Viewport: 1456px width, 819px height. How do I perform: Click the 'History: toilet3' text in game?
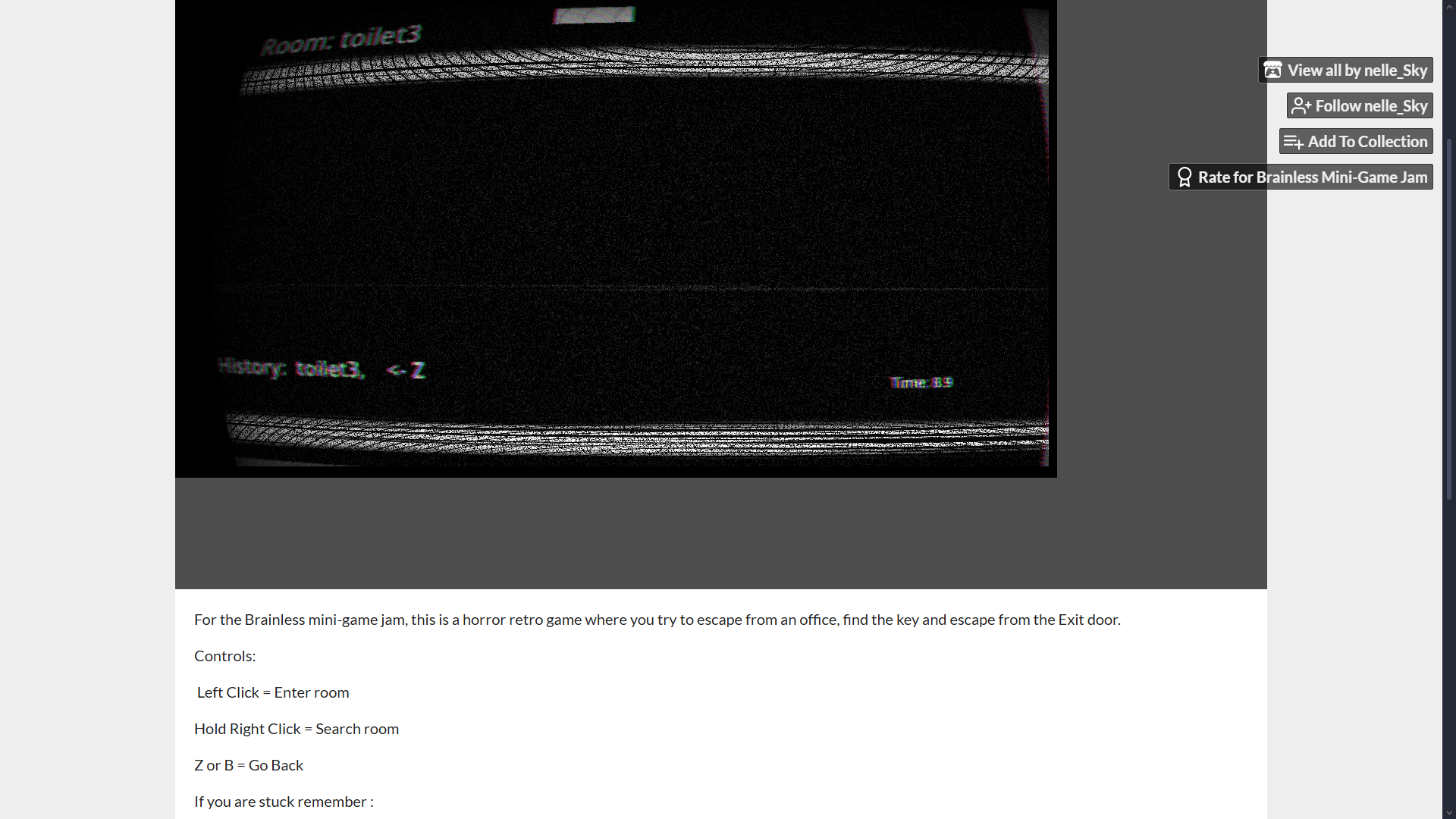pyautogui.click(x=292, y=369)
